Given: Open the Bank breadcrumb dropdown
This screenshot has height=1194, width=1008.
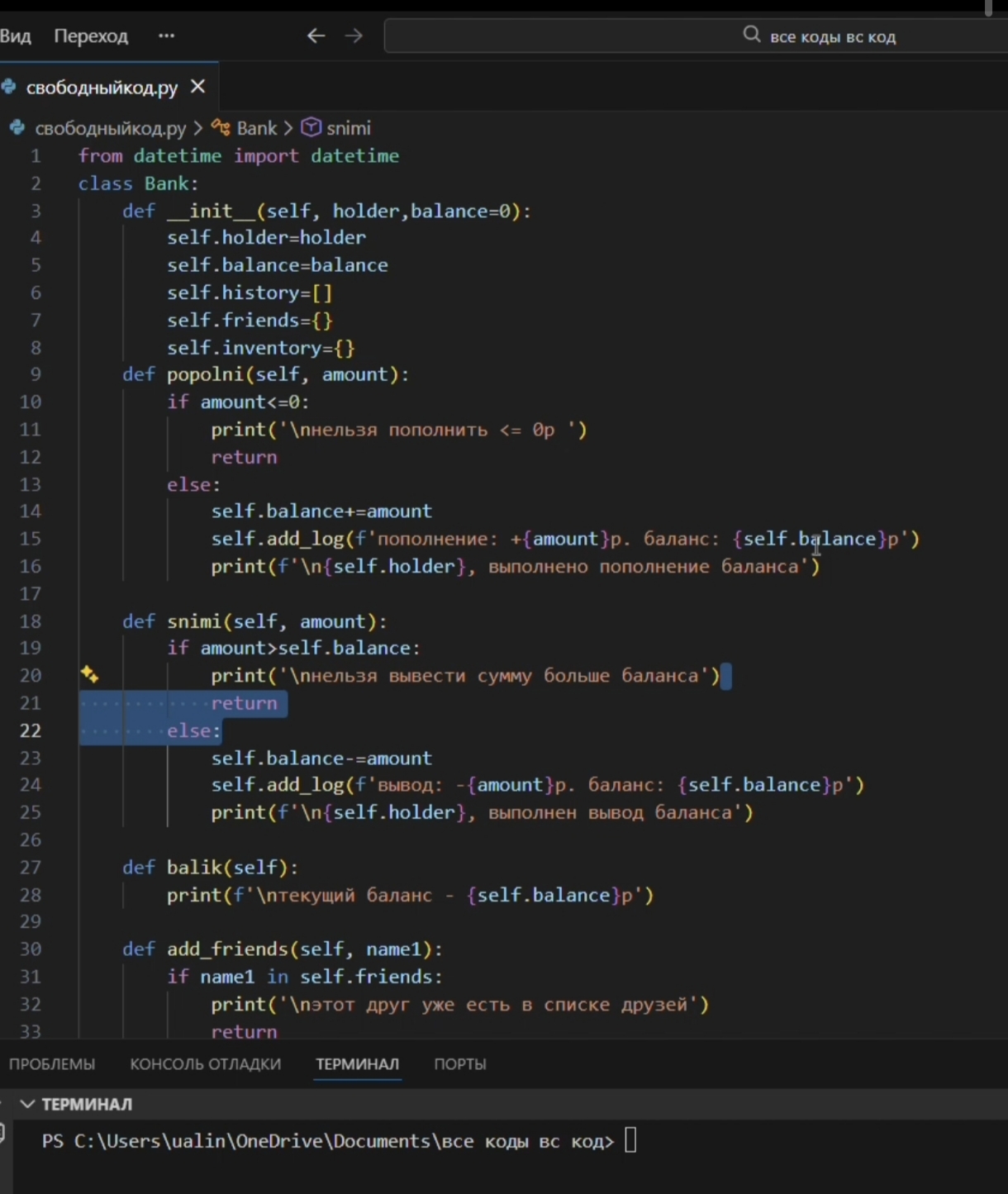Looking at the screenshot, I should coord(256,128).
